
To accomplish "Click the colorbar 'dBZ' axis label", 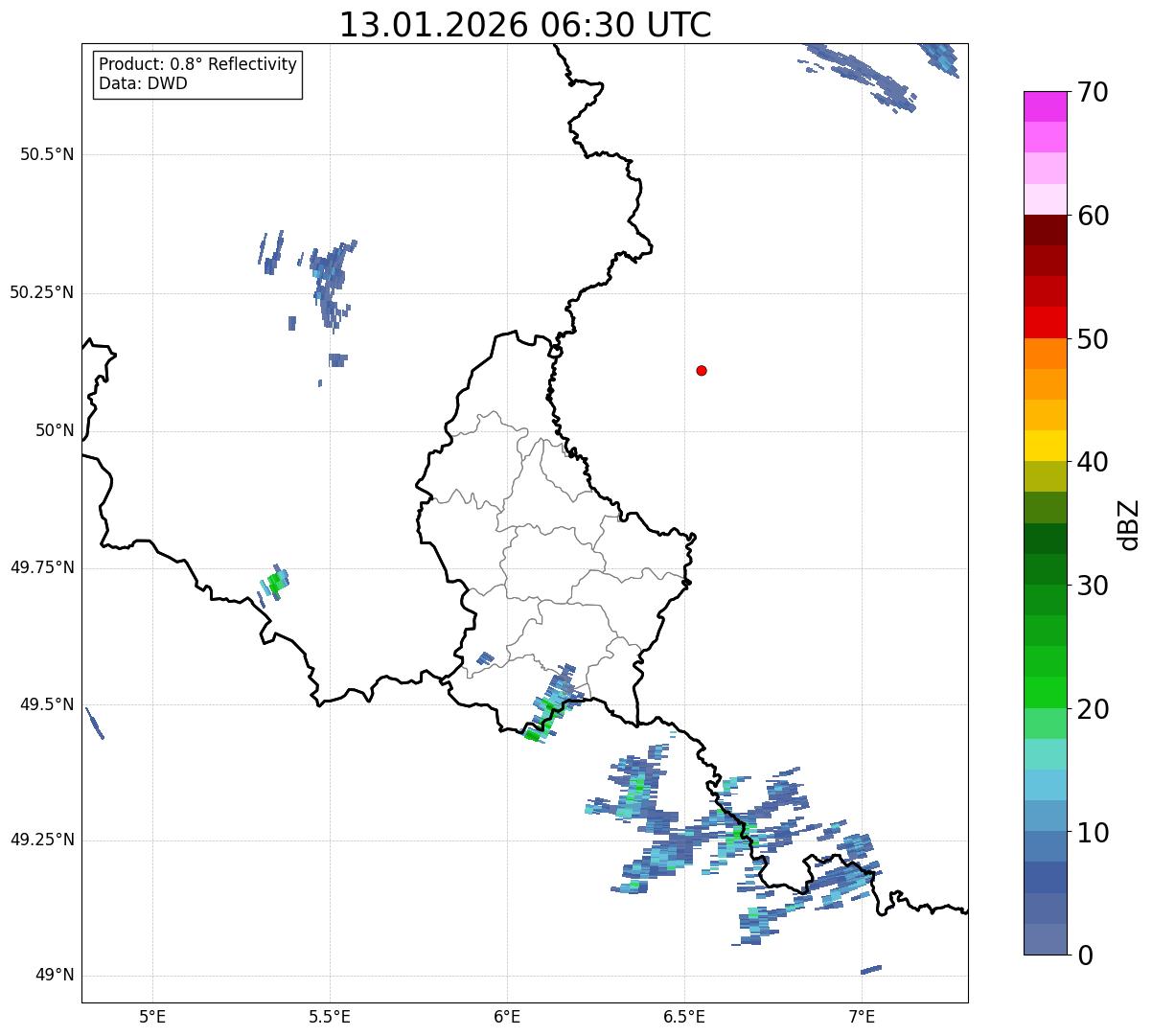I will click(1129, 523).
